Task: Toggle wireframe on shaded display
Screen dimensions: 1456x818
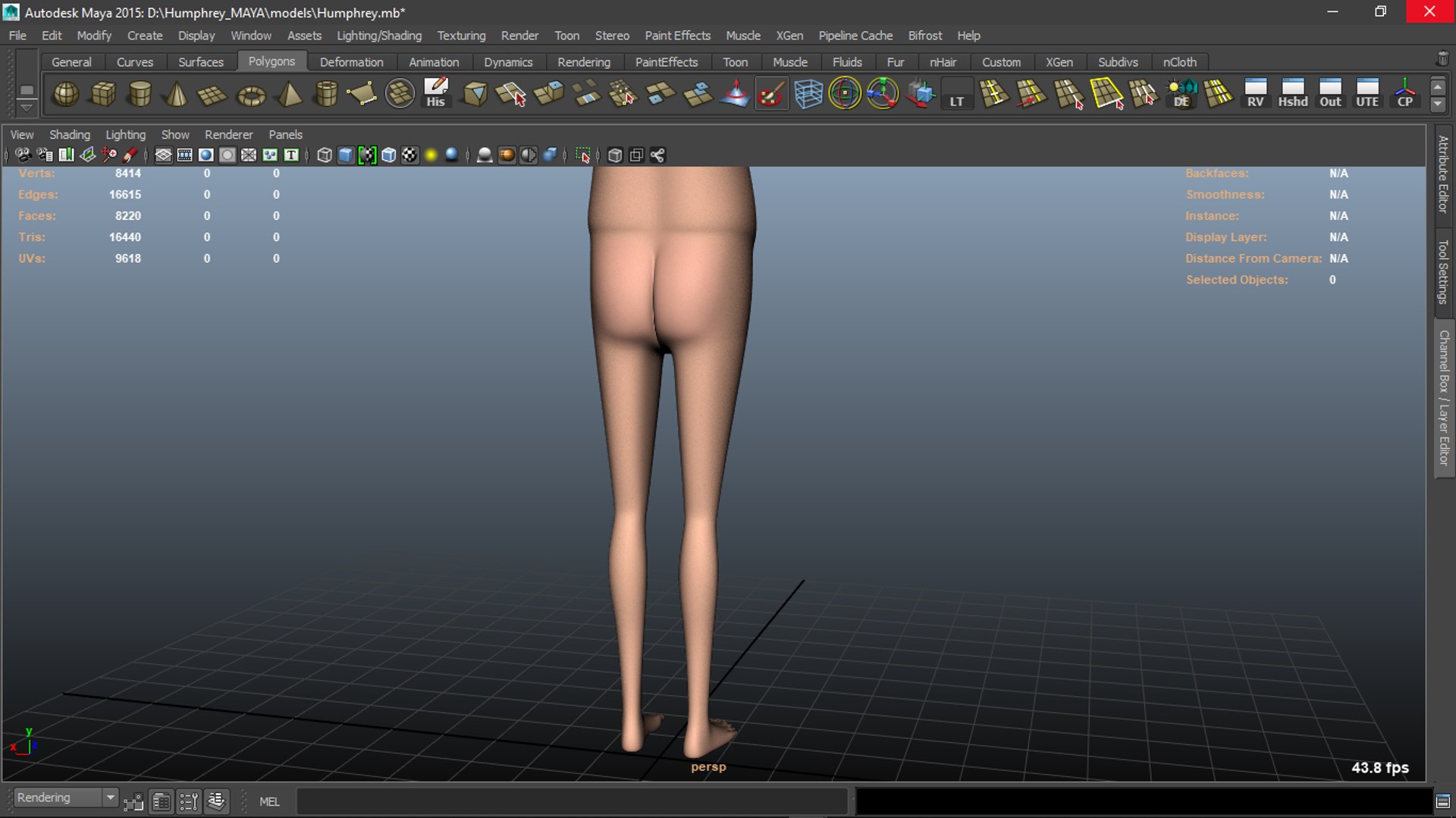Action: coord(388,155)
